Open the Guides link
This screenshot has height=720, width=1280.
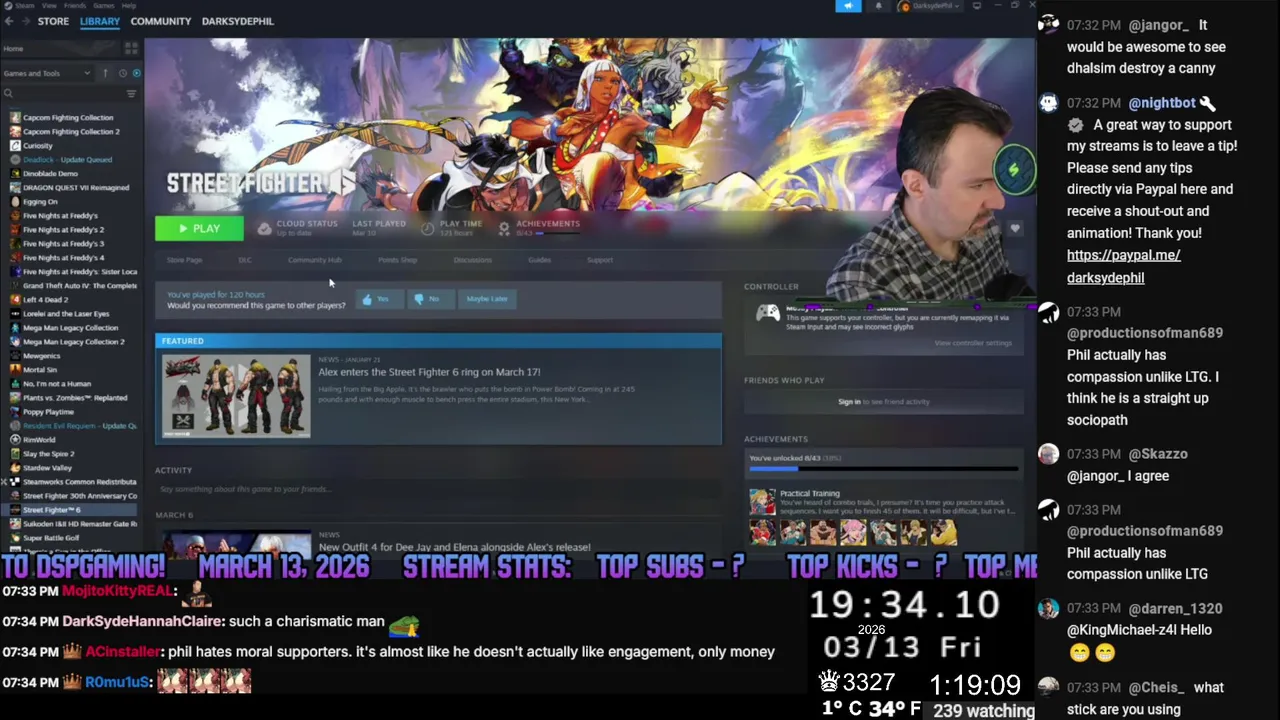pos(539,260)
